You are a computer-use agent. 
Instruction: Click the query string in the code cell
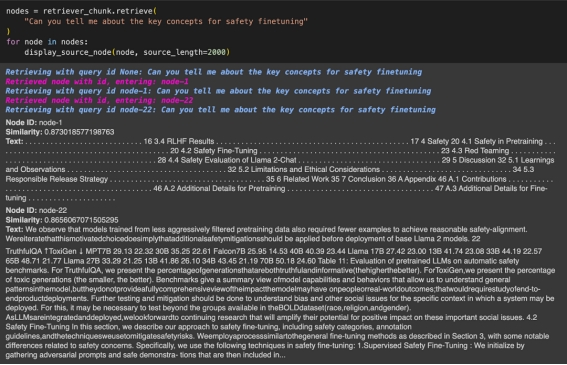point(166,21)
